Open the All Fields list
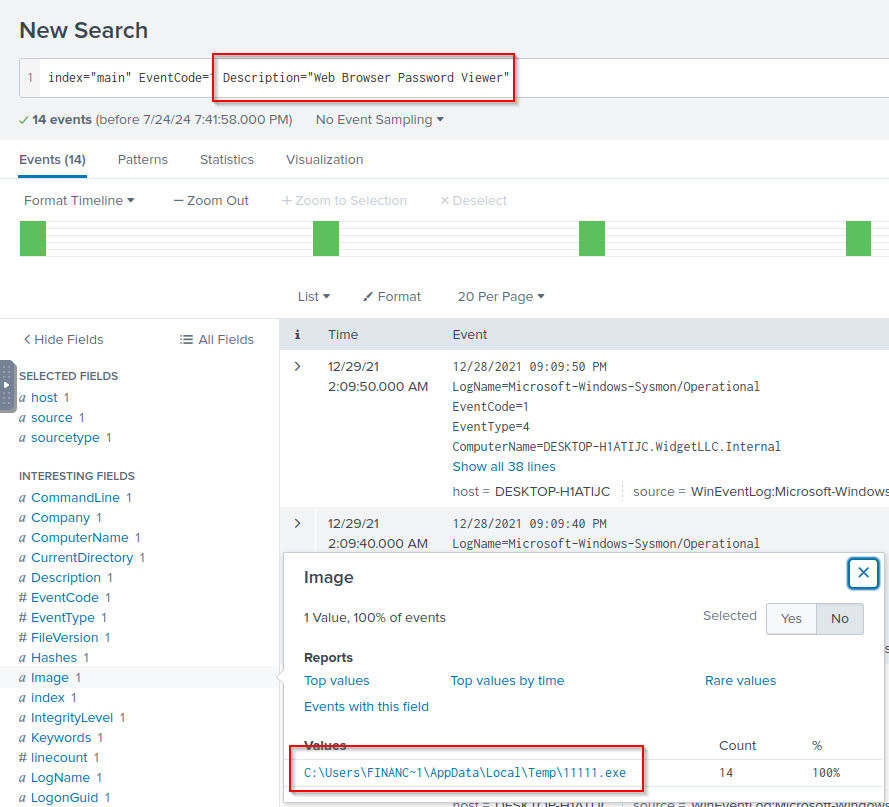This screenshot has width=889, height=807. pyautogui.click(x=216, y=339)
